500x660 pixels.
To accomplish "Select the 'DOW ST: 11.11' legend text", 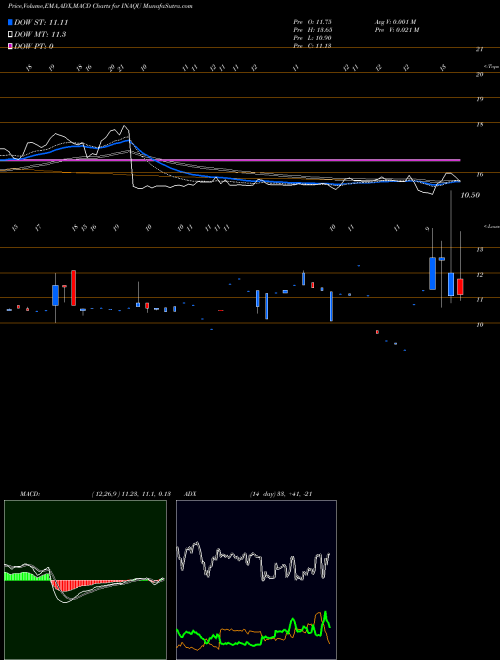I will point(41,22).
